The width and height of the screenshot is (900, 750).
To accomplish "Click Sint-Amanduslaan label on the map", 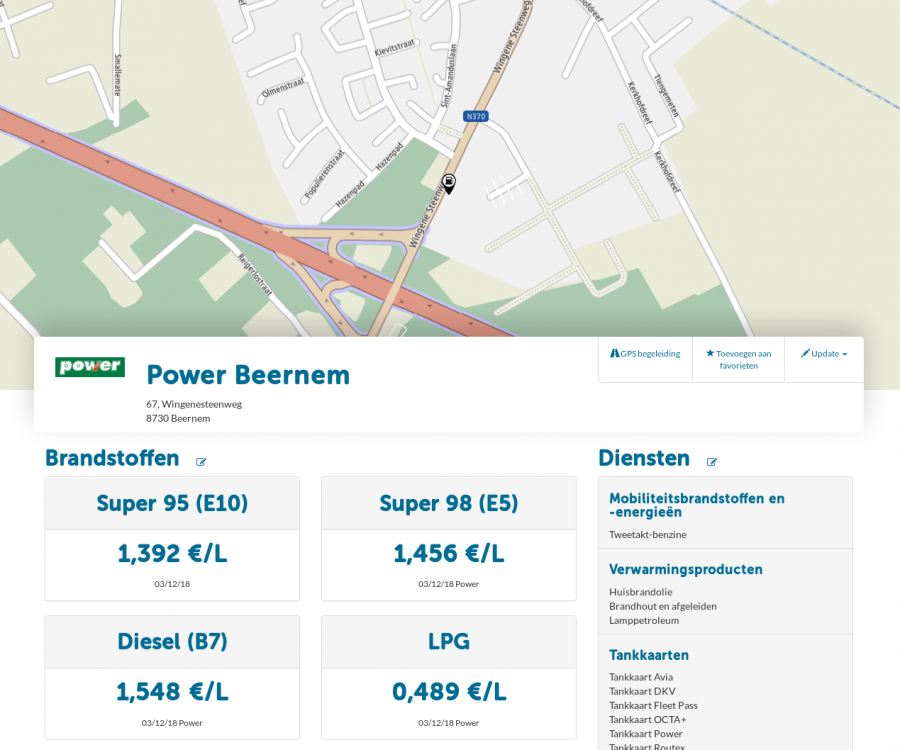I will pos(449,76).
